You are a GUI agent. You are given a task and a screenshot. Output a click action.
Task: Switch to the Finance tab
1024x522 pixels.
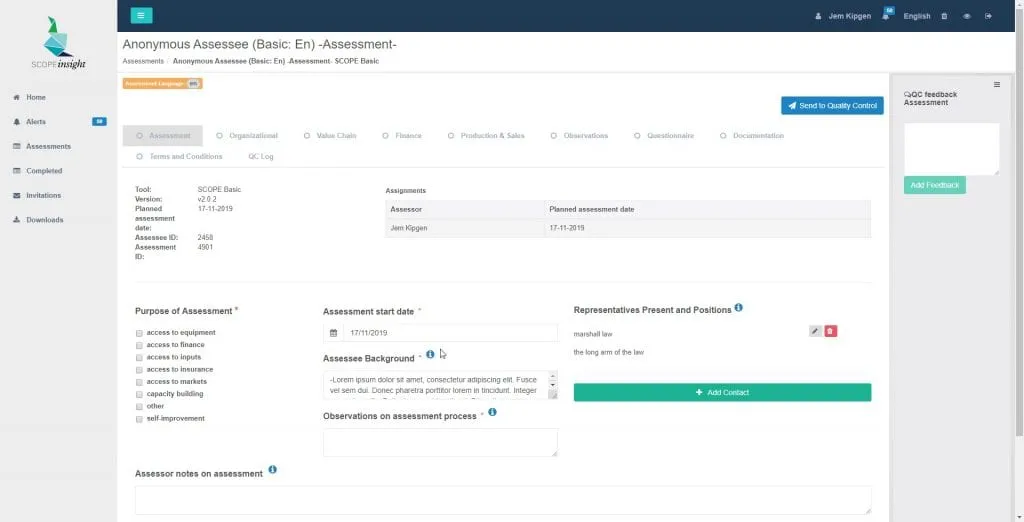pos(402,136)
